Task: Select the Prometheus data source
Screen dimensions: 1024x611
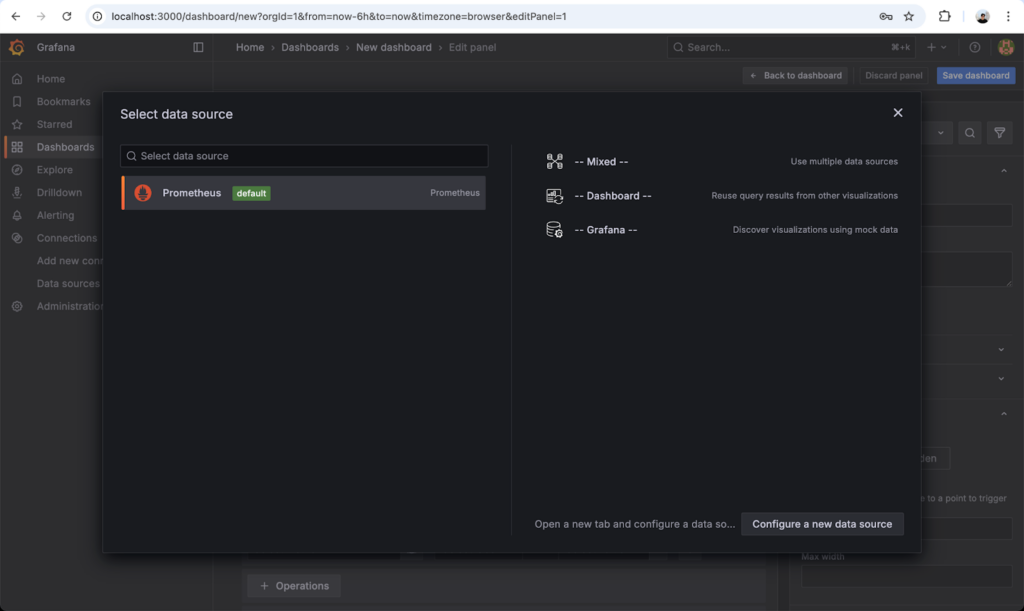Action: pyautogui.click(x=303, y=193)
